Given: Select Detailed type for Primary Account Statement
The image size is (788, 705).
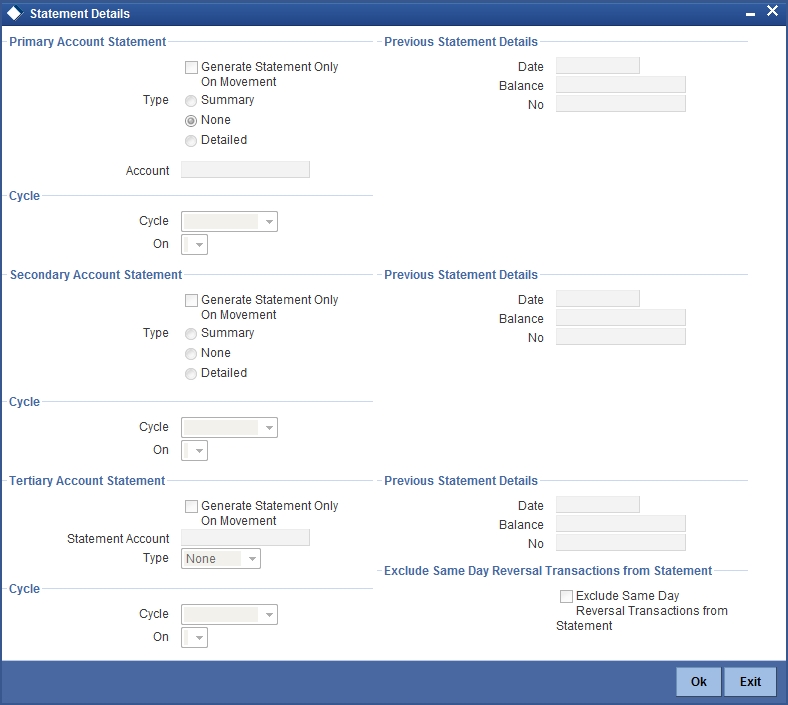Looking at the screenshot, I should coord(191,141).
